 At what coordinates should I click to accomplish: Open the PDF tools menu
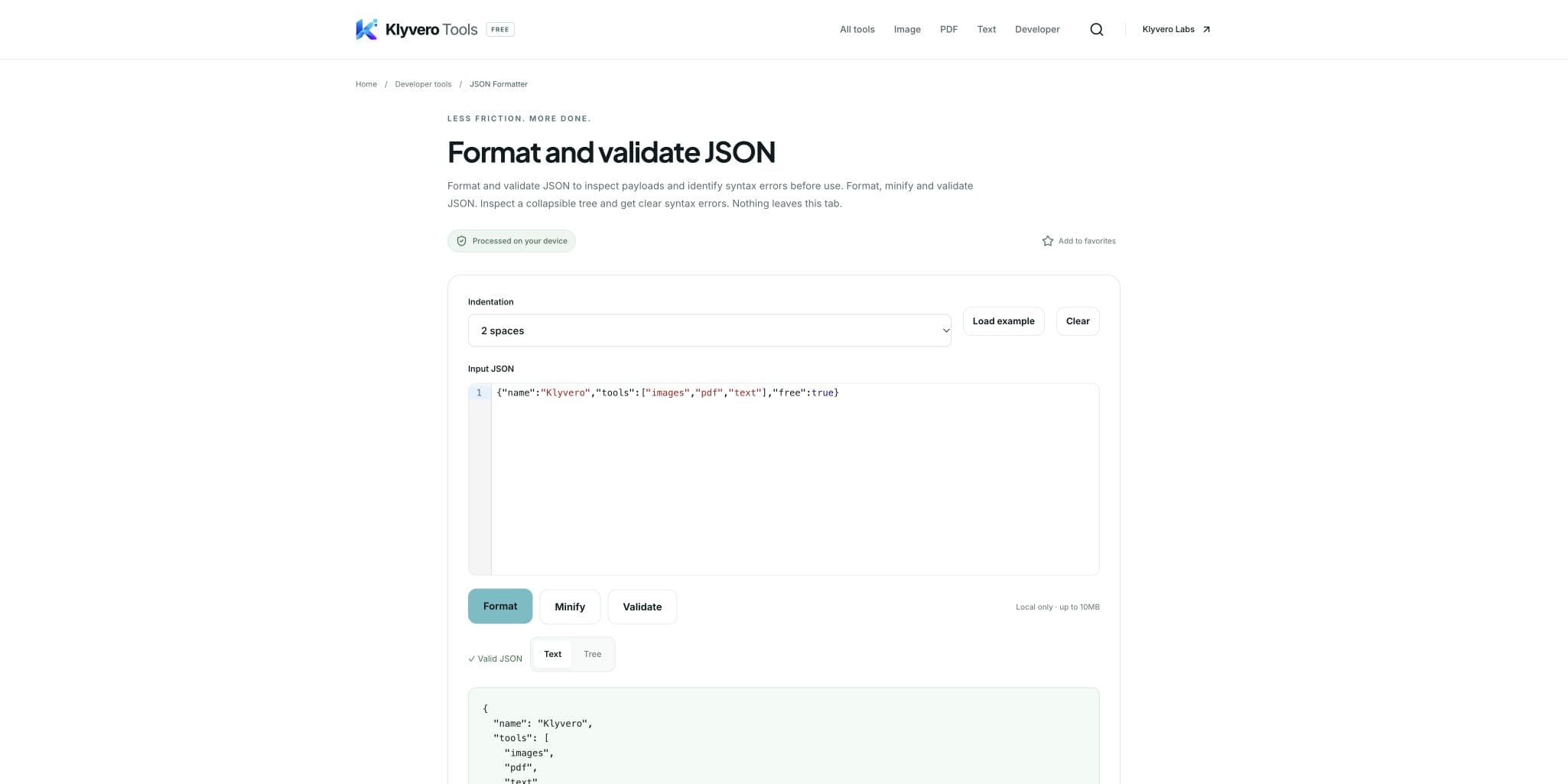pyautogui.click(x=948, y=29)
